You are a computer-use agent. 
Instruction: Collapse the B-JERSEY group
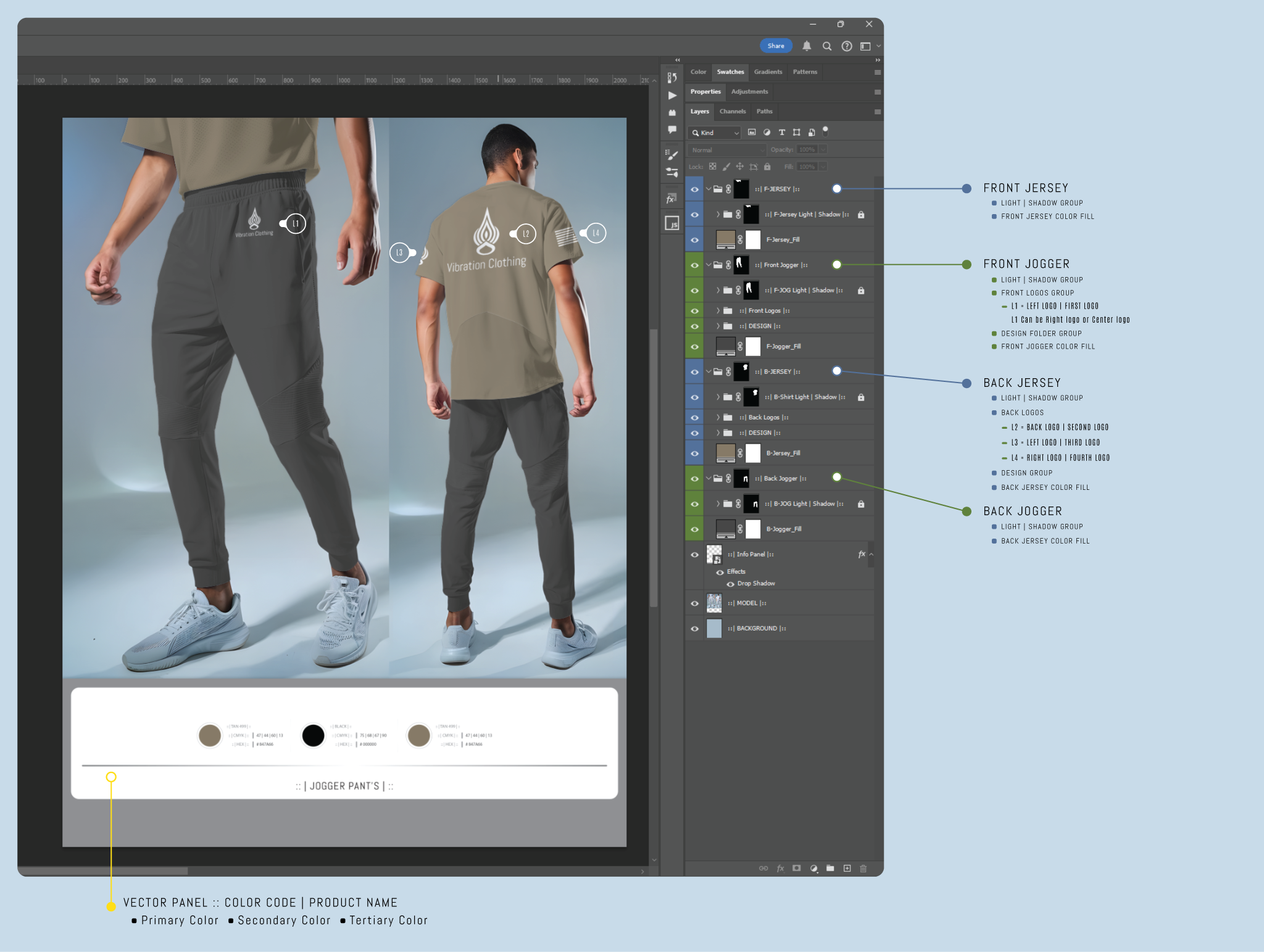click(709, 372)
